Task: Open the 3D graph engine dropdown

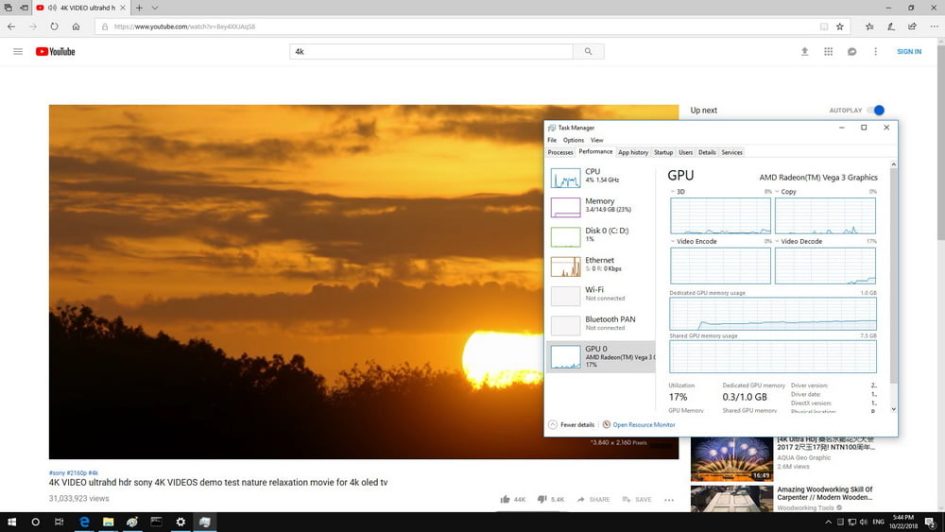Action: coord(675,191)
